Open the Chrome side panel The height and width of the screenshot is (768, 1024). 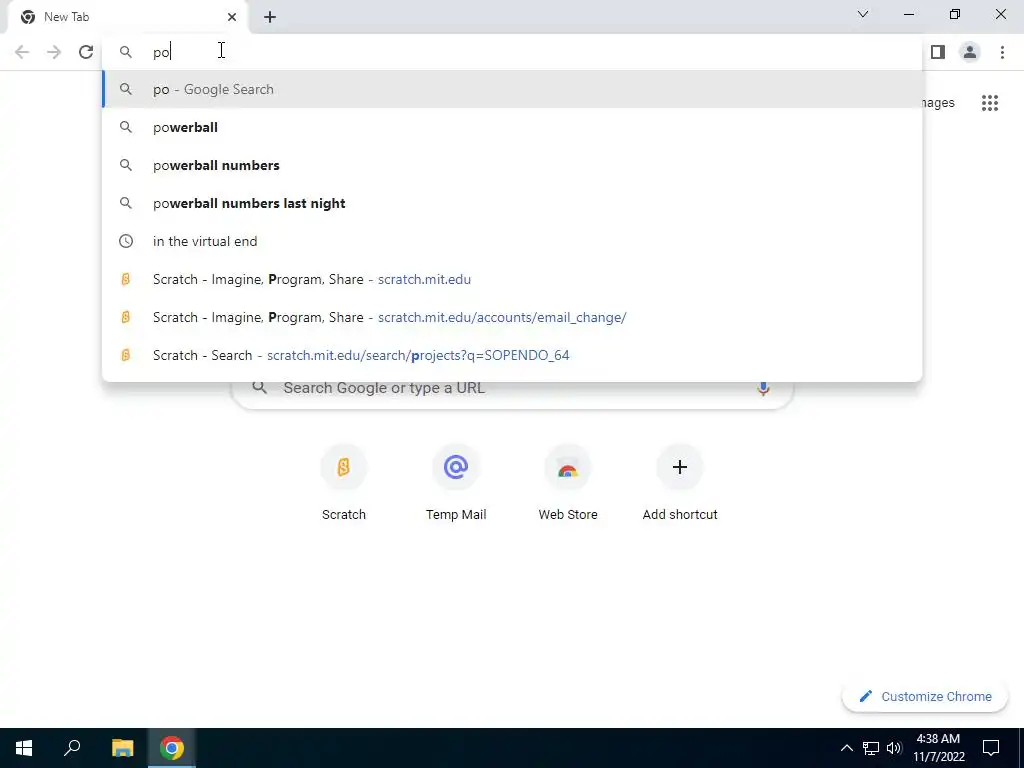pyautogui.click(x=938, y=52)
